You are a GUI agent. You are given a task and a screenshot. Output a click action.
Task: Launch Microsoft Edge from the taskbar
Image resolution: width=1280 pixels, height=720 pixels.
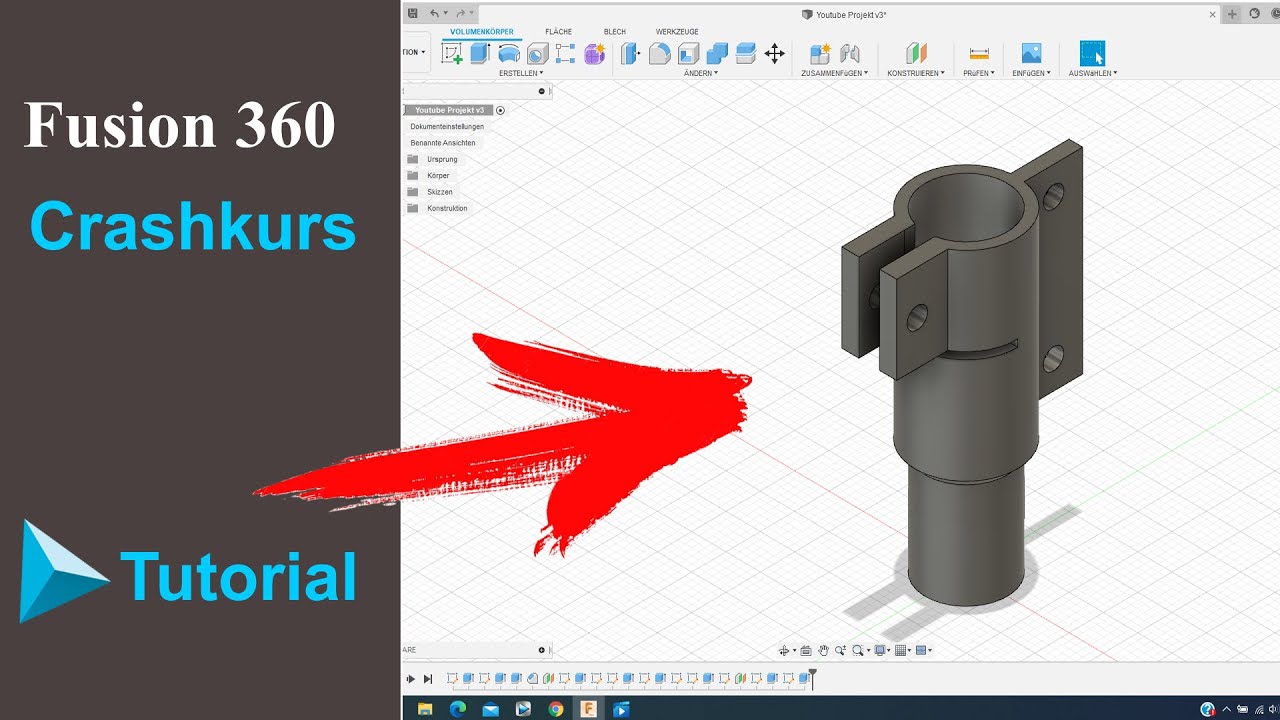coord(457,709)
